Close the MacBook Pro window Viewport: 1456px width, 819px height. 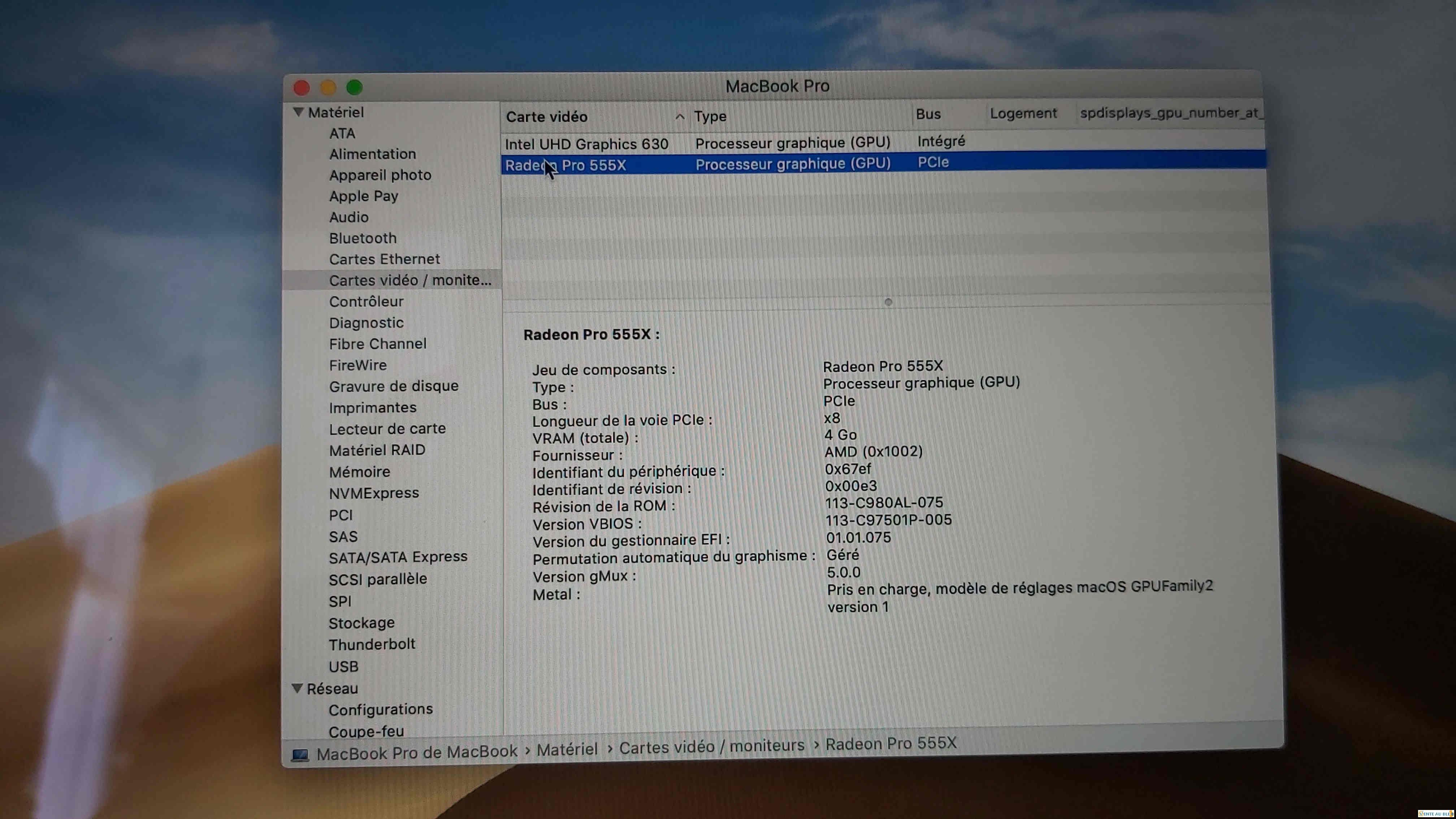(x=301, y=88)
